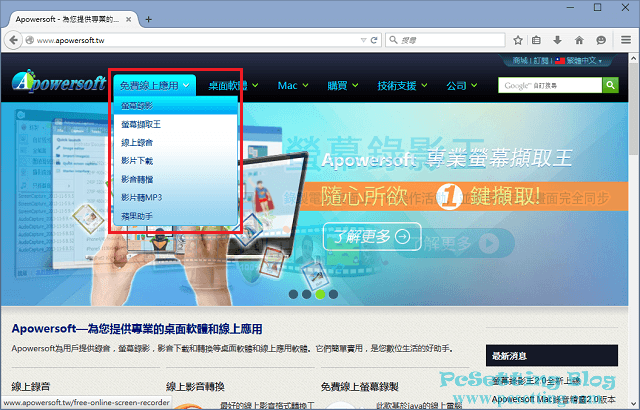The image size is (640, 410).
Task: Click the 了解更多 banner button
Action: coord(372,236)
